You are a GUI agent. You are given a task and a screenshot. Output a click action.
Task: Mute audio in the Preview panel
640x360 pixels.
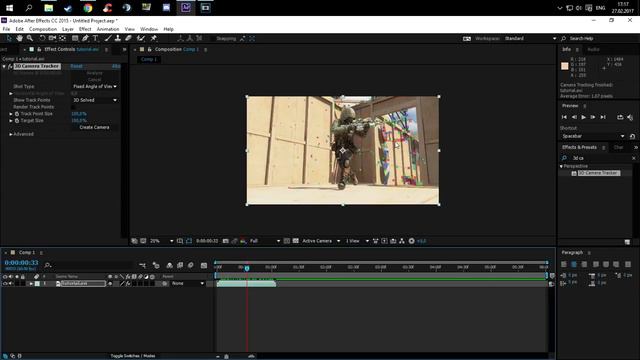coord(630,117)
